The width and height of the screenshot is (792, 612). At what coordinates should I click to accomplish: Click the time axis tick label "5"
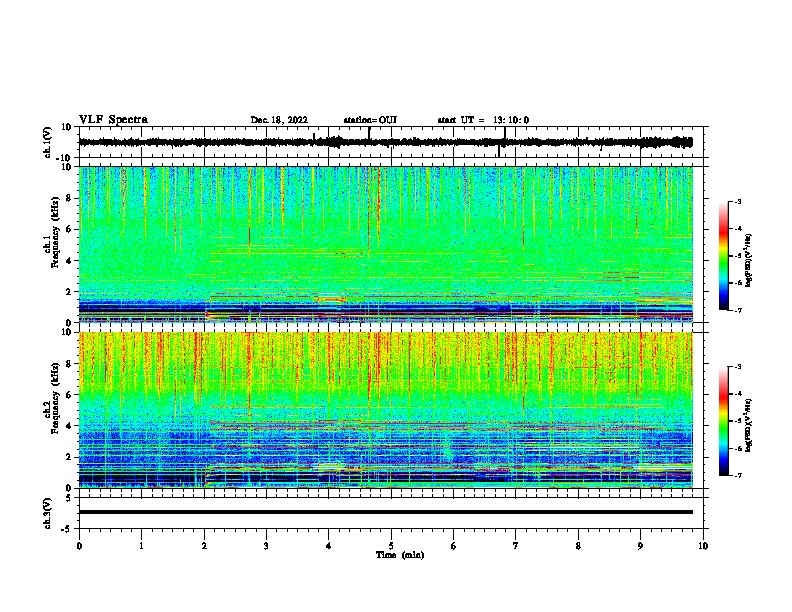pos(391,546)
